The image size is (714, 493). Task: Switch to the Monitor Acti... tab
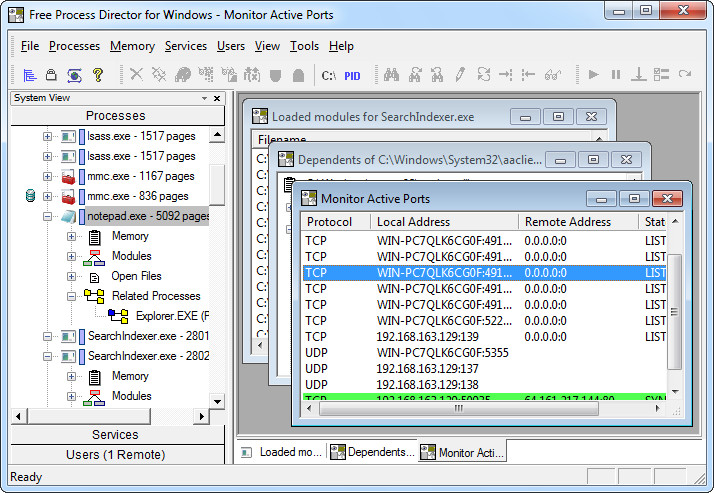[x=463, y=452]
